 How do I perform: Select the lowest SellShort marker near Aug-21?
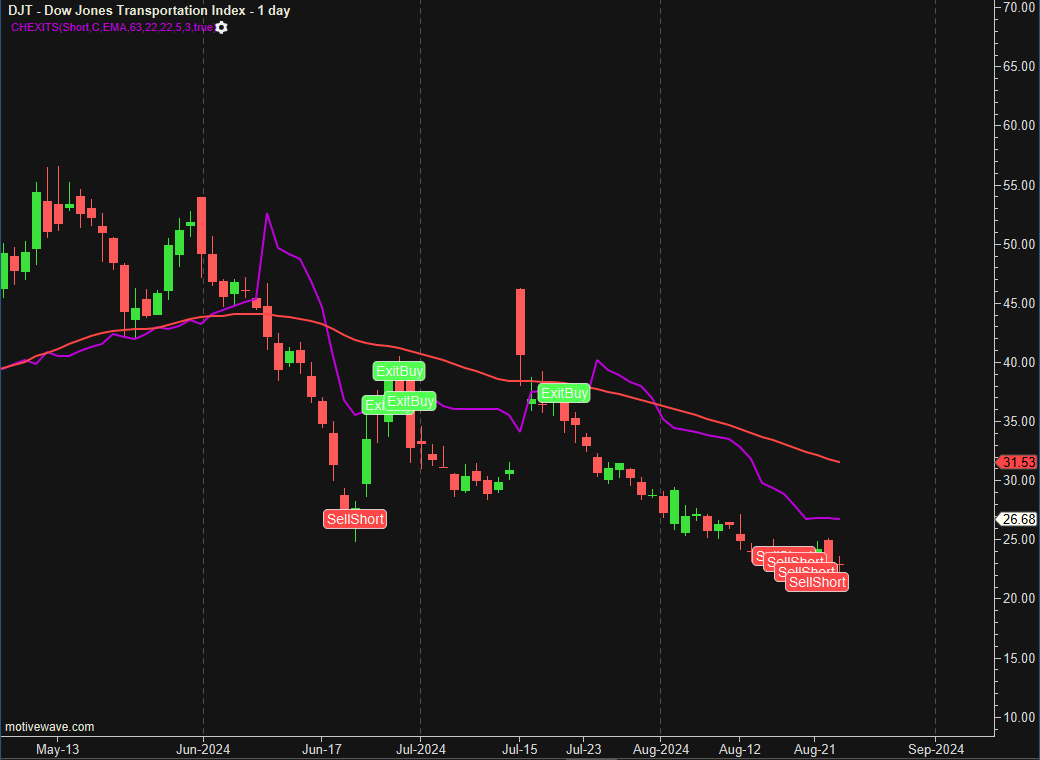click(816, 582)
